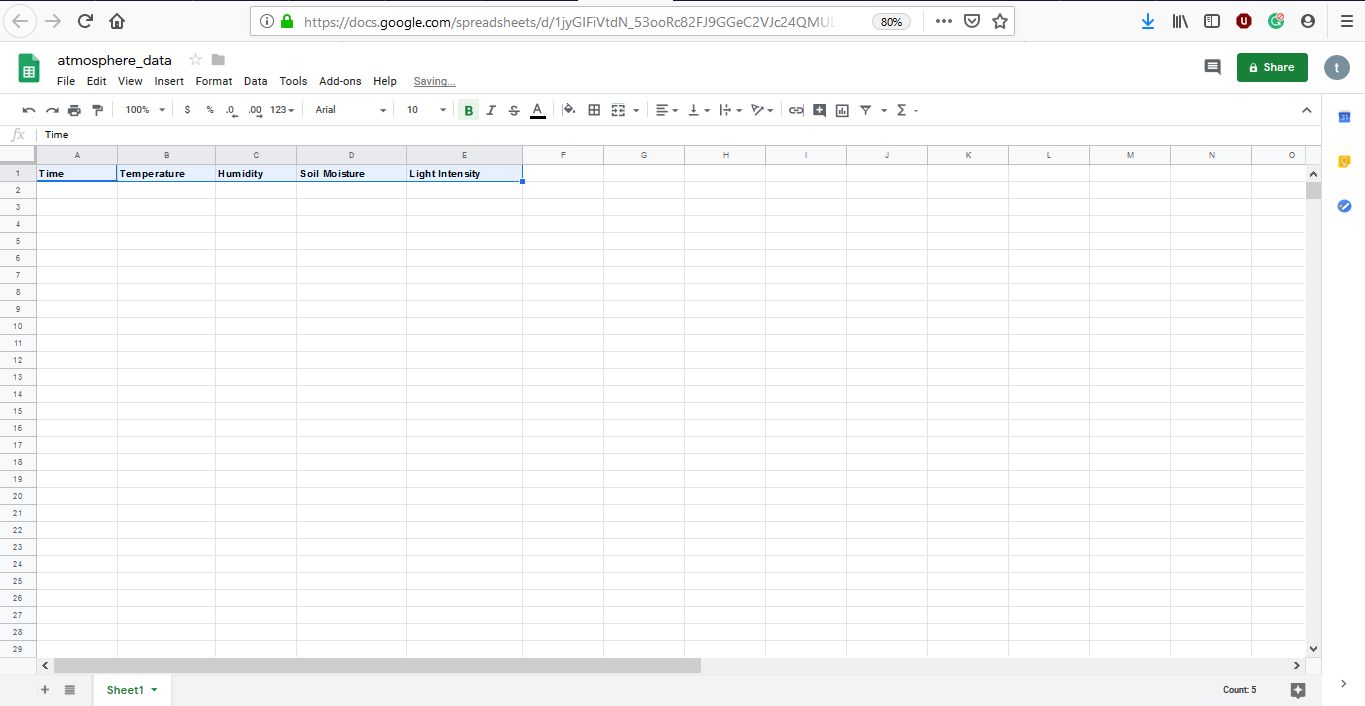The width and height of the screenshot is (1365, 706).
Task: Select the Light Intensity cell
Action: (x=464, y=173)
